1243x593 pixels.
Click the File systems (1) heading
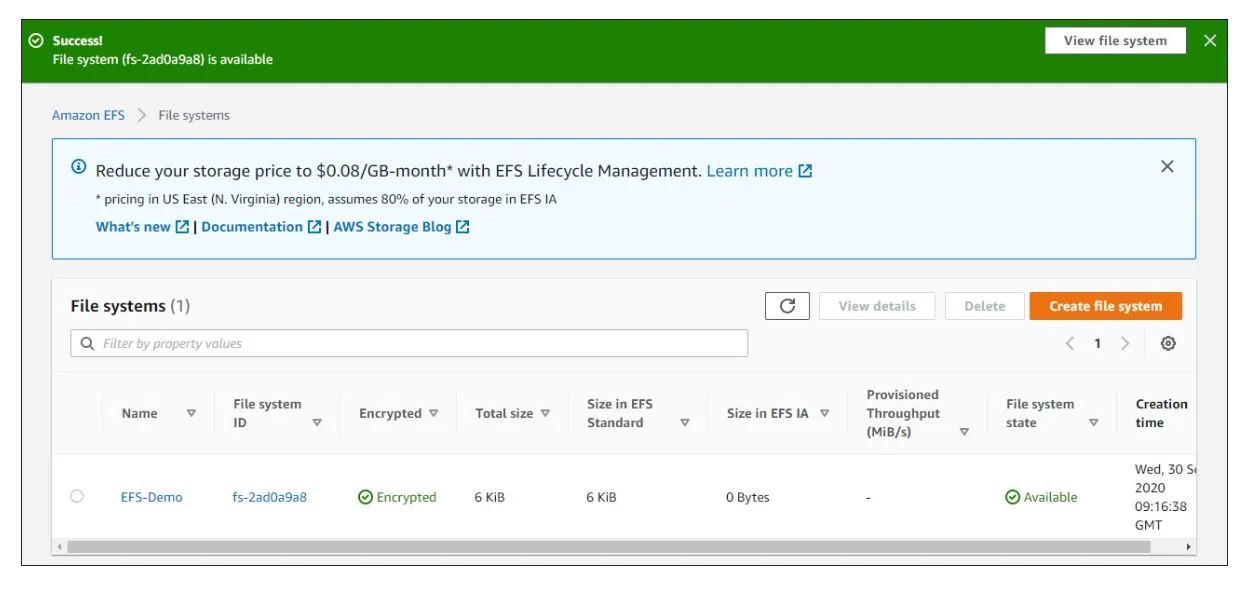click(130, 306)
